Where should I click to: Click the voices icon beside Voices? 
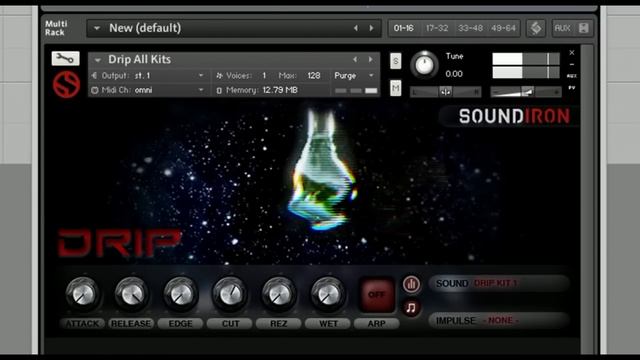pos(219,76)
